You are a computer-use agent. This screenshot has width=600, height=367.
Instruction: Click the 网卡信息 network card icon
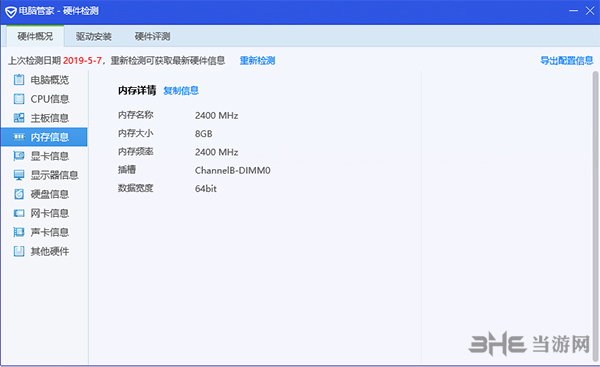(x=19, y=213)
